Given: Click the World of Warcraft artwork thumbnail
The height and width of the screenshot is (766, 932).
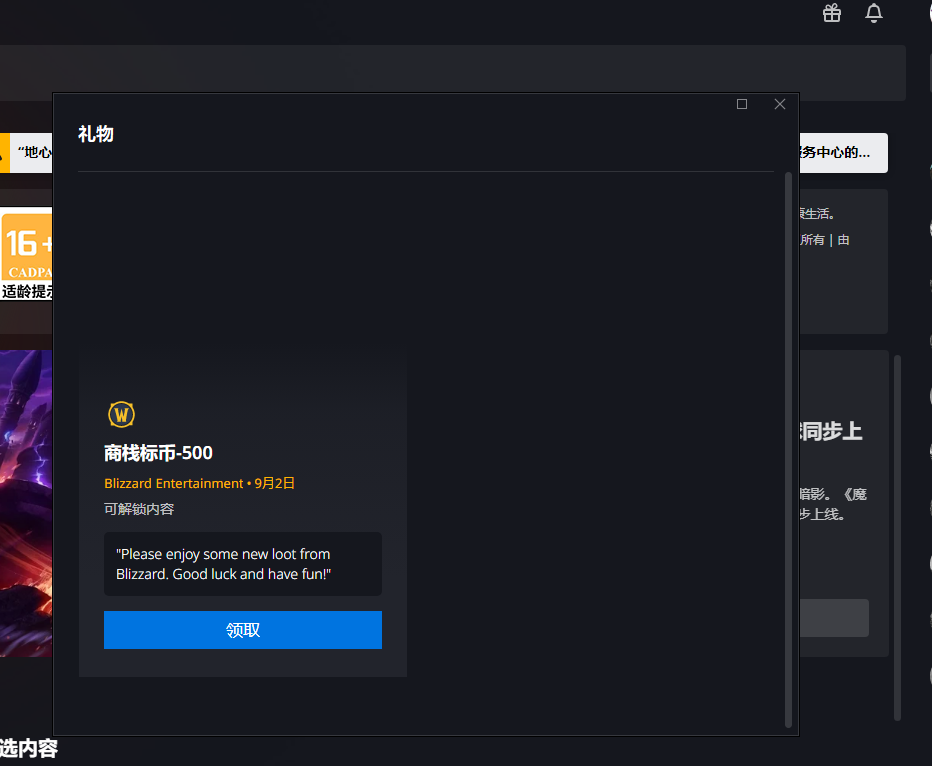Looking at the screenshot, I should (26, 502).
